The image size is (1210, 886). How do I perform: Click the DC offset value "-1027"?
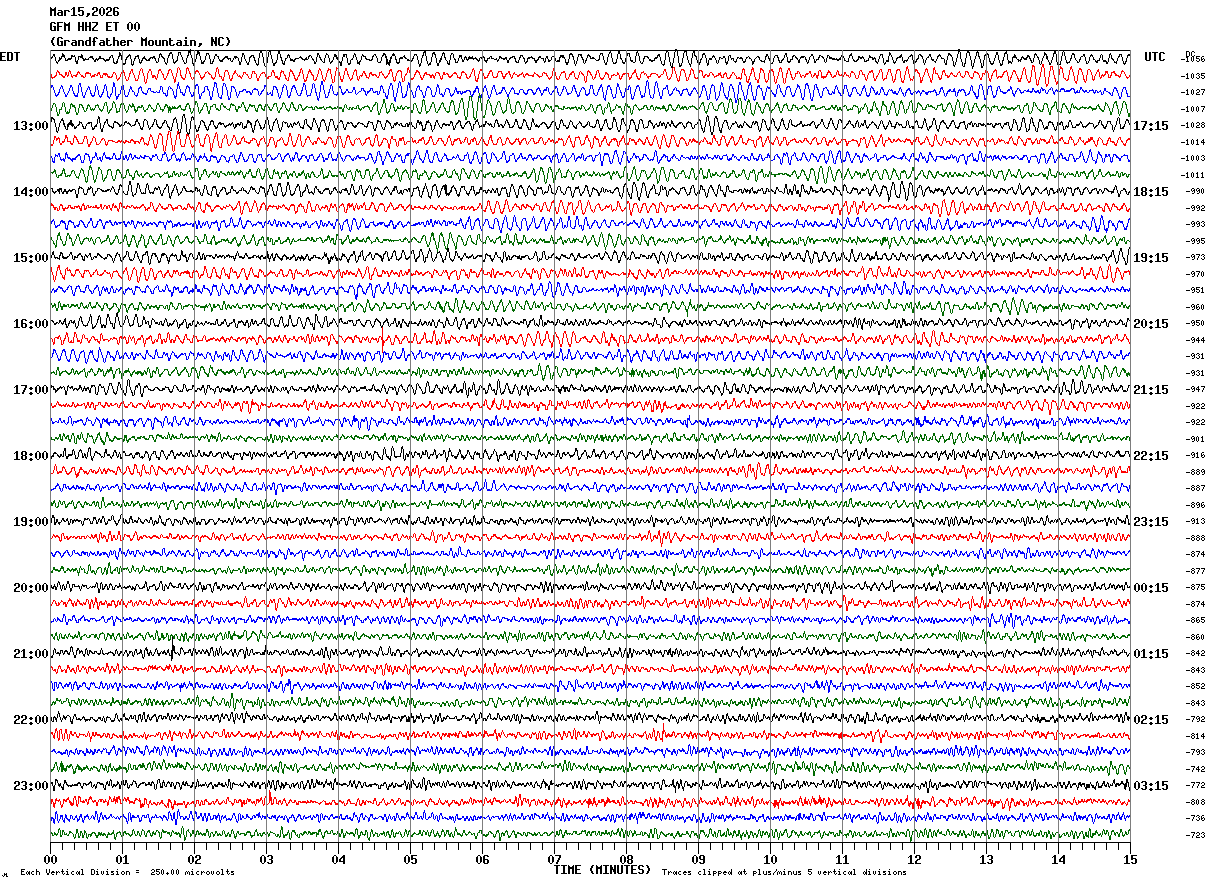1193,92
